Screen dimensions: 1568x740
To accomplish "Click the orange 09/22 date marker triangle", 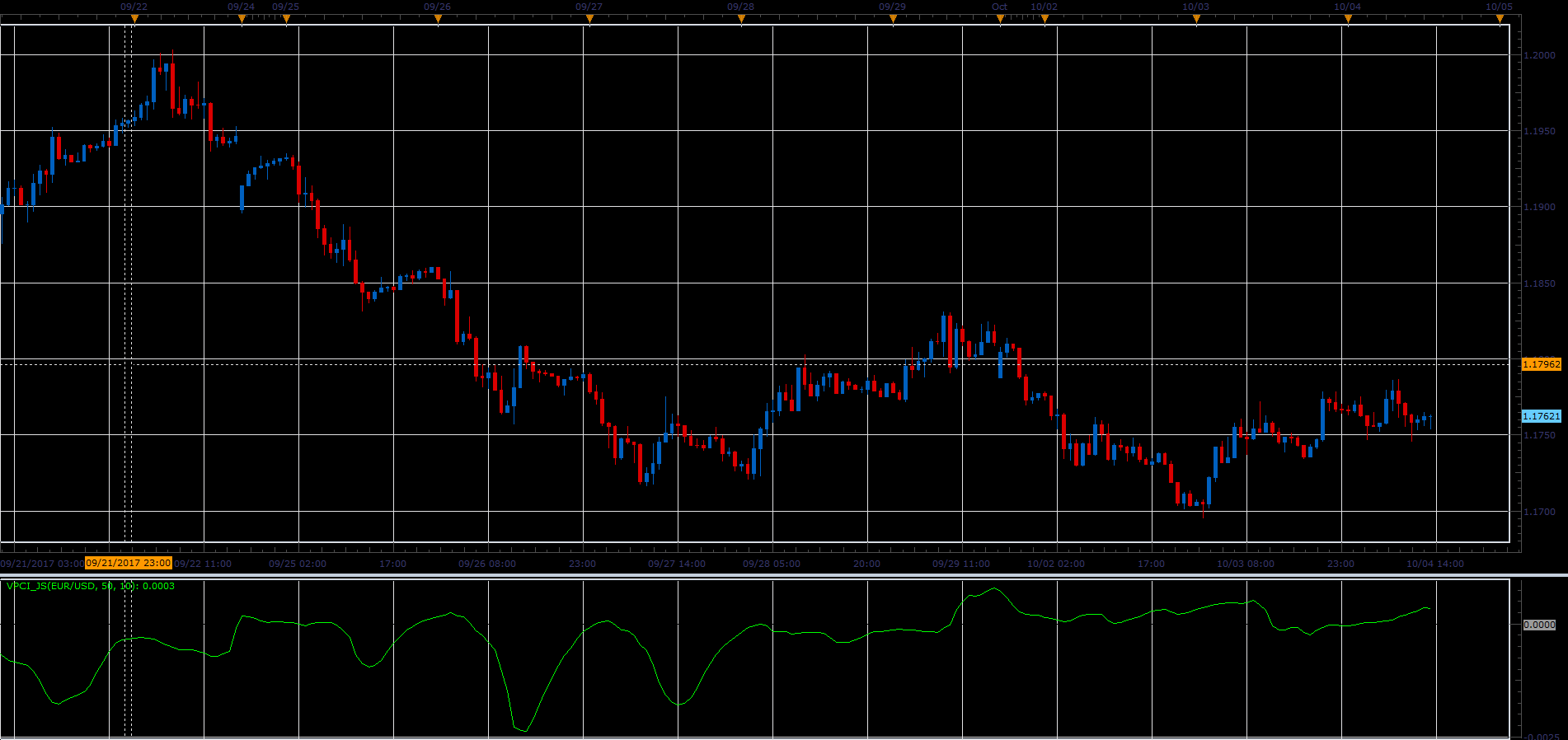I will [134, 19].
